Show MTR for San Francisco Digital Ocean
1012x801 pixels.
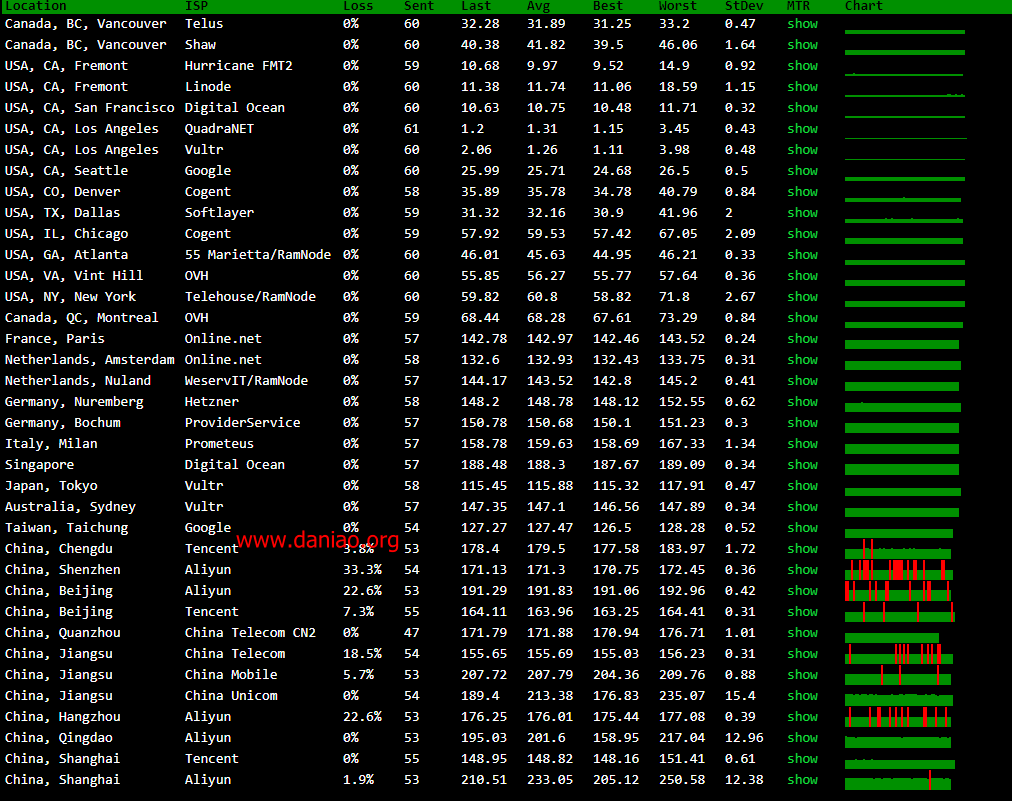point(802,108)
